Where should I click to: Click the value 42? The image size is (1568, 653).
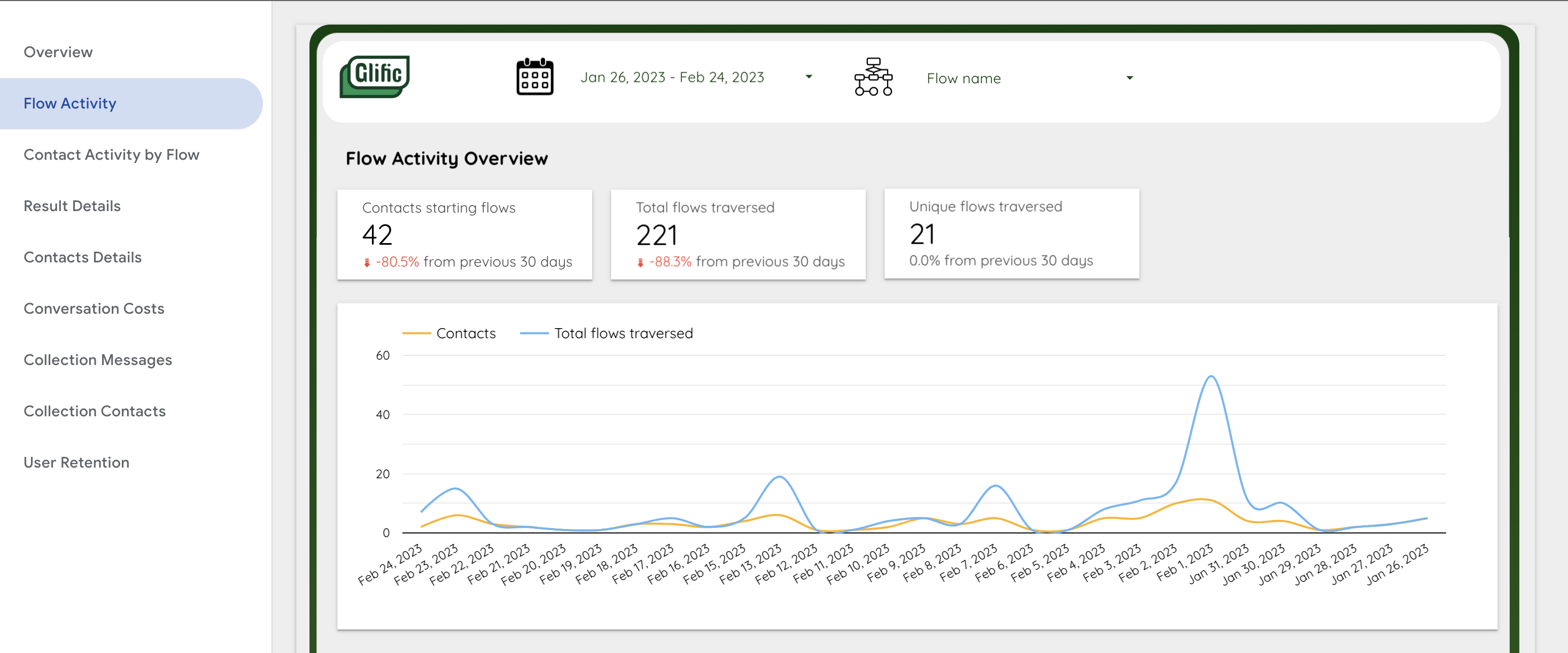point(377,235)
